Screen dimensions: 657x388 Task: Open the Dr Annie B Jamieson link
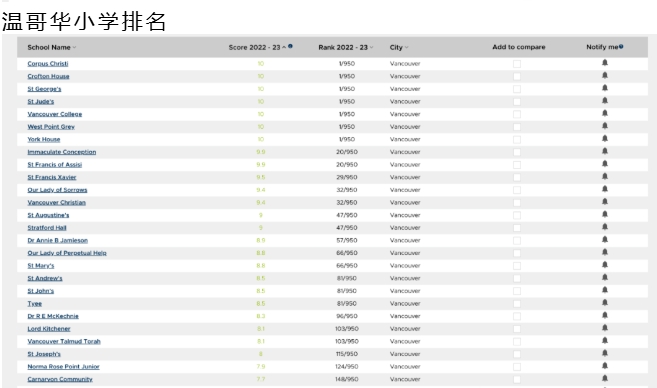(x=58, y=240)
